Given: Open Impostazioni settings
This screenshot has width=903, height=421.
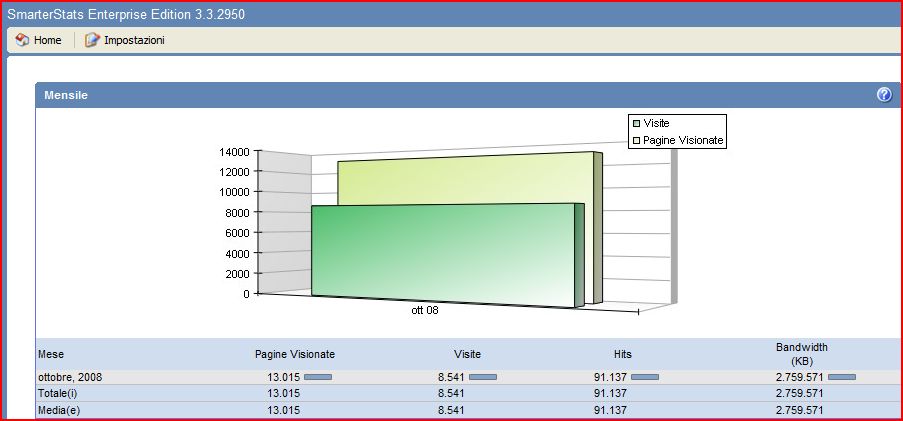Looking at the screenshot, I should pos(134,40).
